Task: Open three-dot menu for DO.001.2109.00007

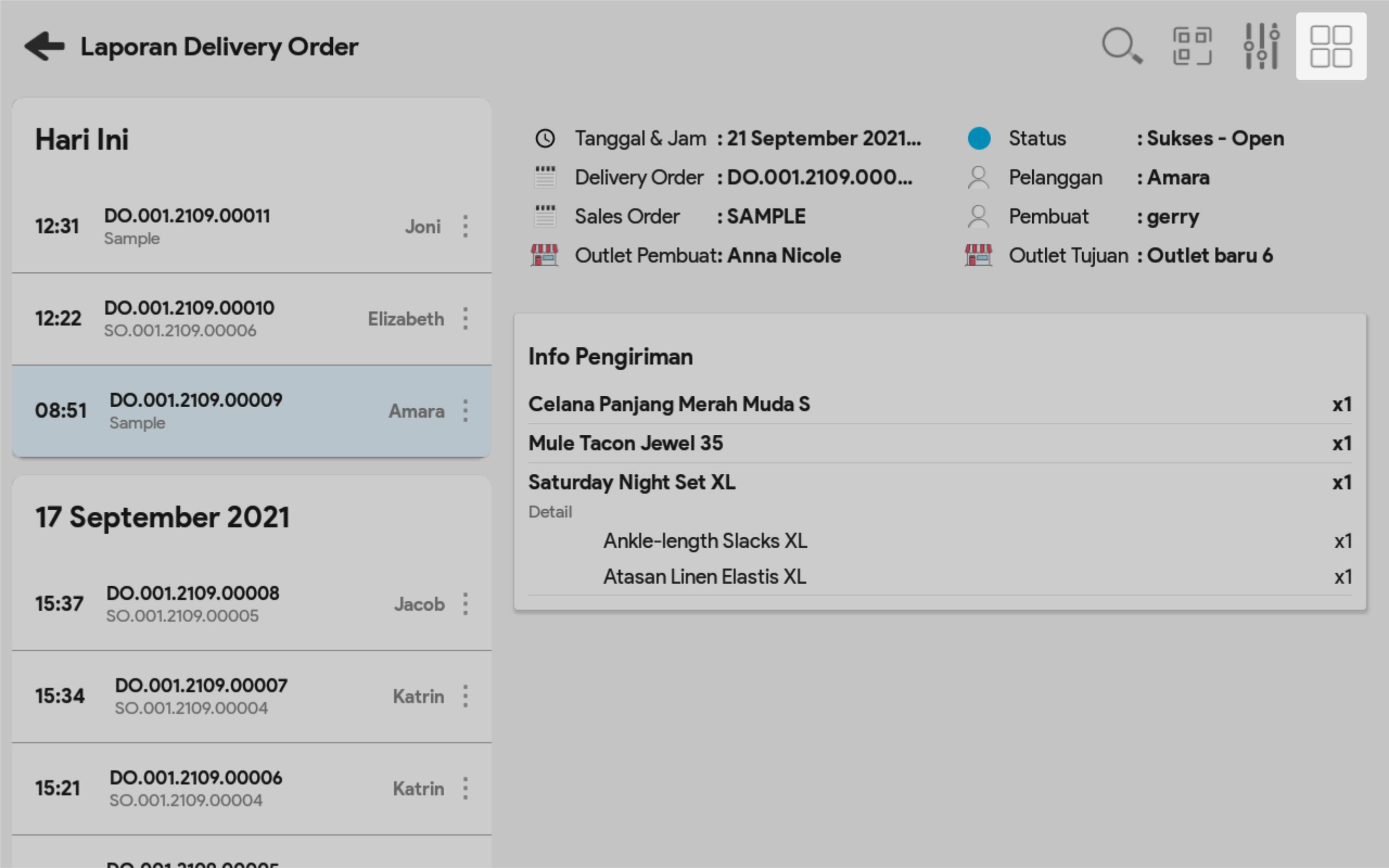Action: (465, 696)
